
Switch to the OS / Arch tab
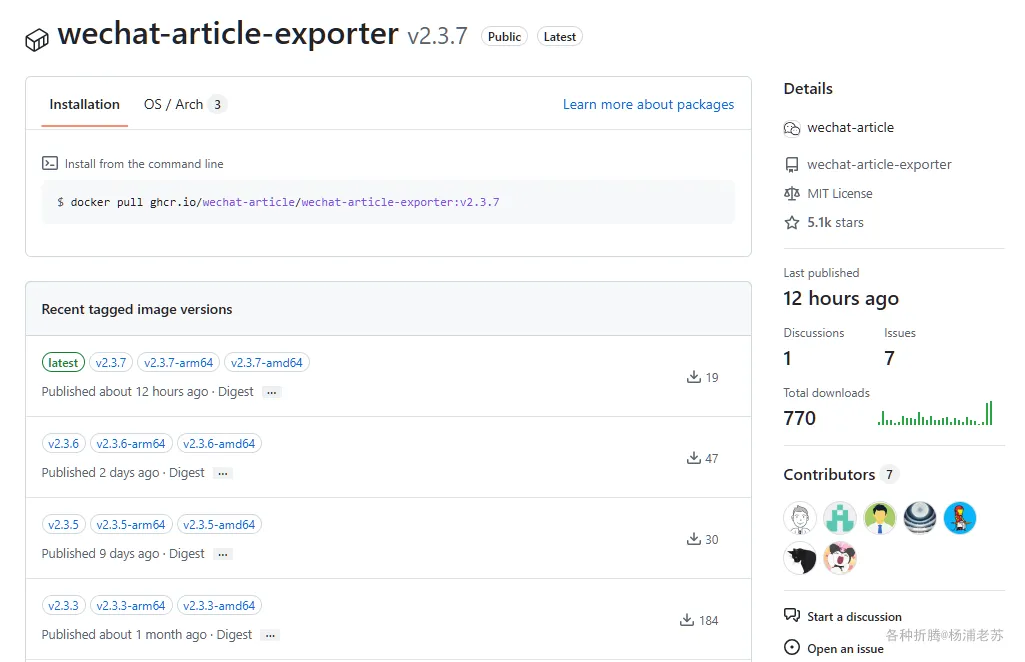coord(185,104)
